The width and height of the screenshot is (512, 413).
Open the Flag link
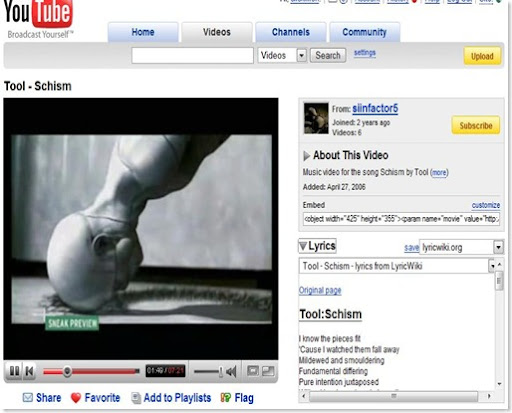coord(244,398)
